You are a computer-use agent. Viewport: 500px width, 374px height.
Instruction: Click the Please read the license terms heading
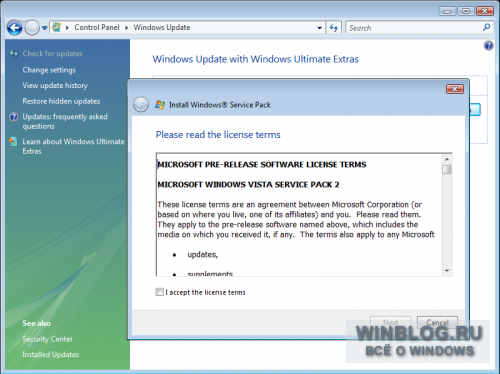pyautogui.click(x=218, y=135)
